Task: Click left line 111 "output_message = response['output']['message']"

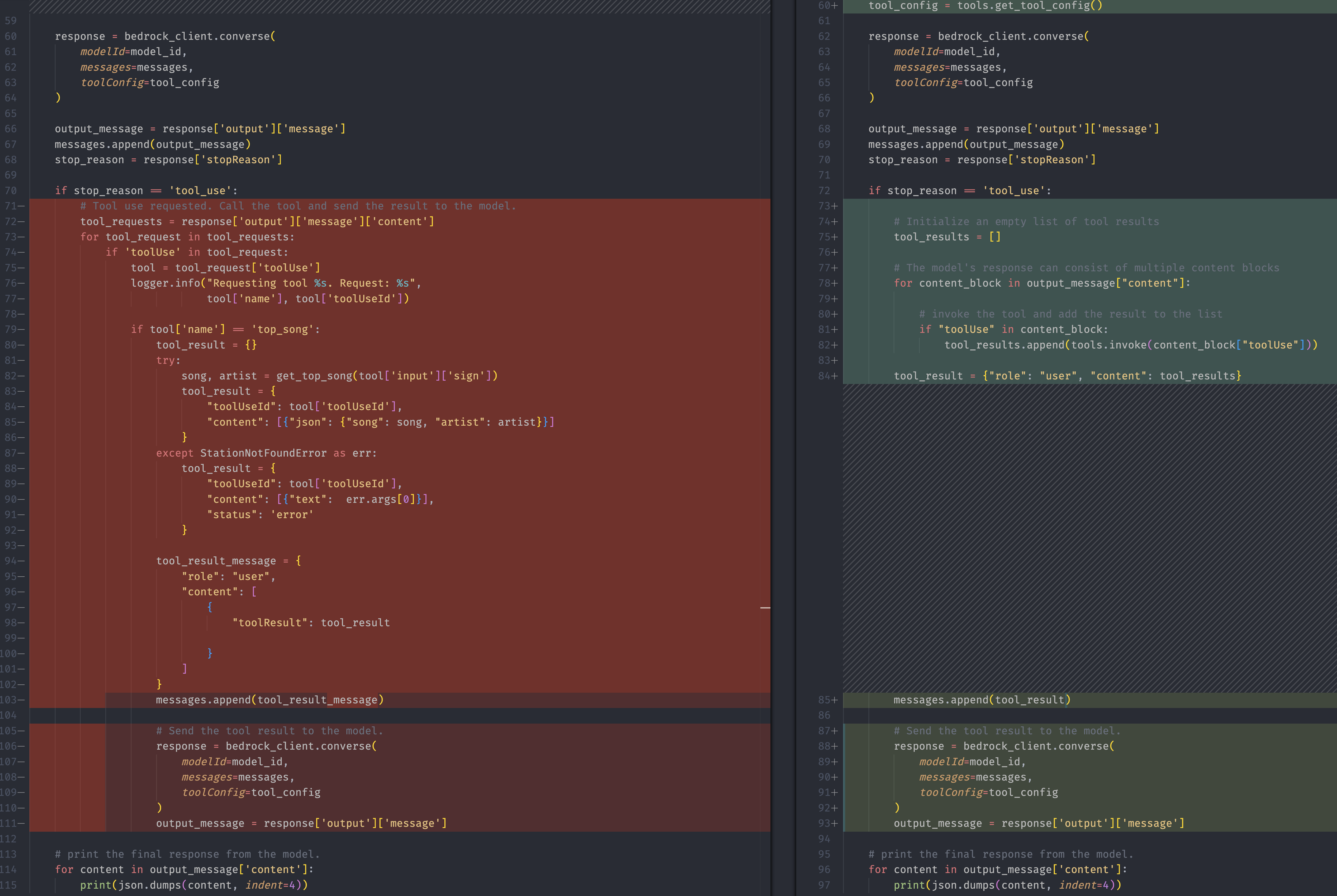Action: pyautogui.click(x=302, y=823)
